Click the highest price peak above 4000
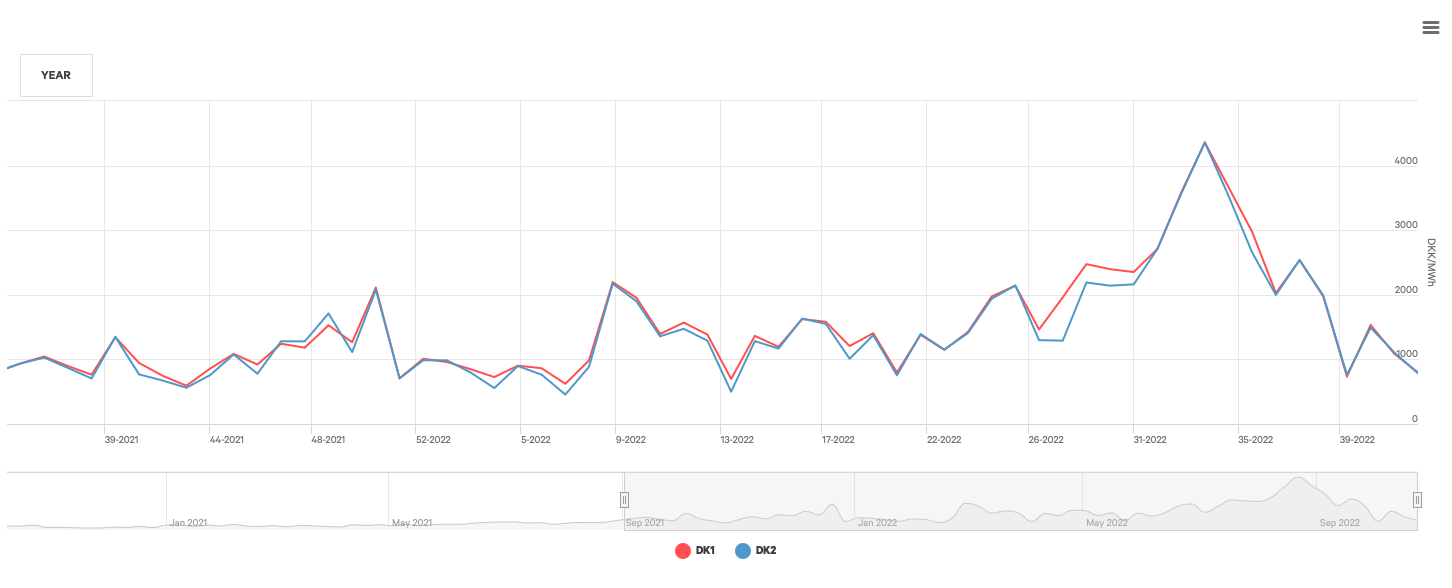Image resolution: width=1452 pixels, height=588 pixels. (x=1204, y=143)
